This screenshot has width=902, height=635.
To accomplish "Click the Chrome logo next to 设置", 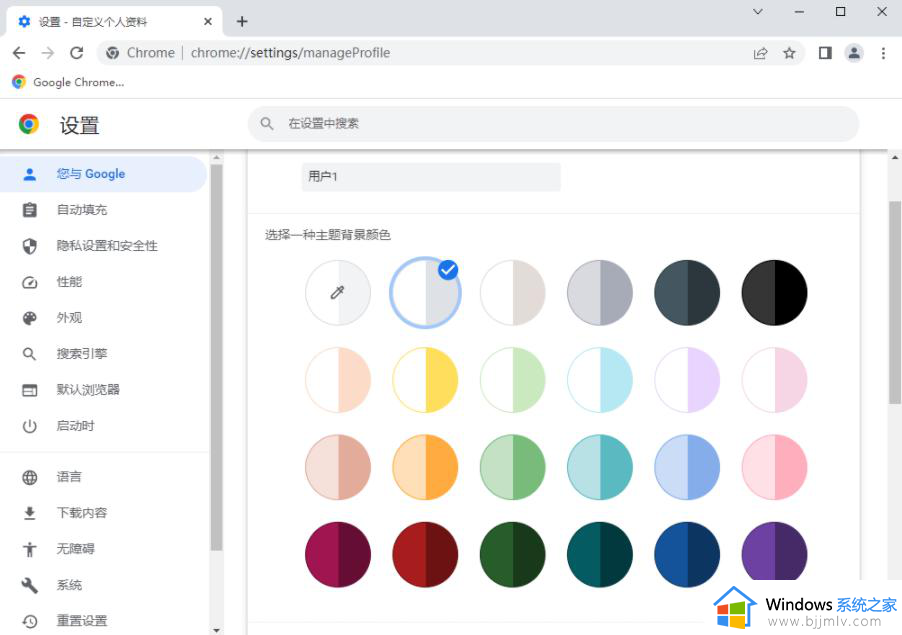I will (x=29, y=124).
